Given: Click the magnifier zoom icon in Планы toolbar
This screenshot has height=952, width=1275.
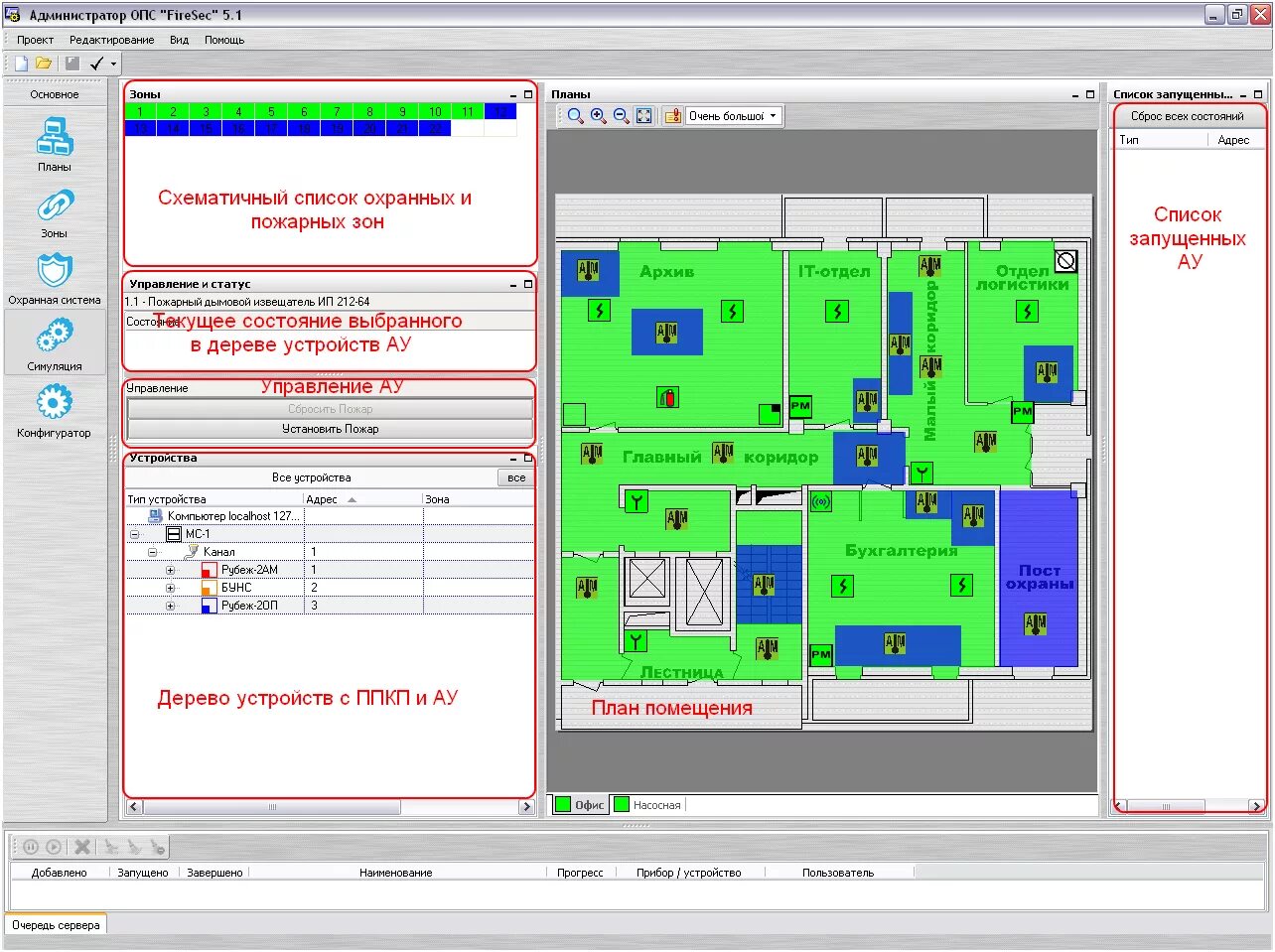Looking at the screenshot, I should coord(575,116).
